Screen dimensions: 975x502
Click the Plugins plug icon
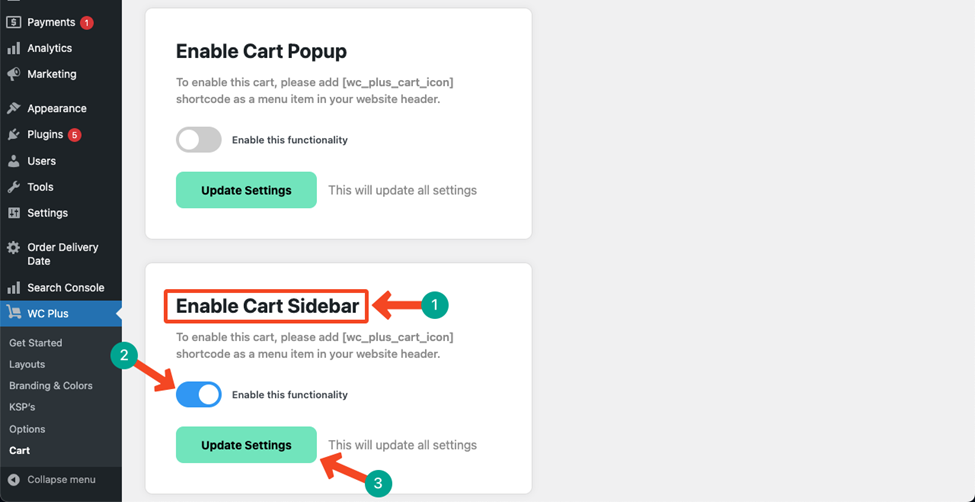pyautogui.click(x=14, y=134)
